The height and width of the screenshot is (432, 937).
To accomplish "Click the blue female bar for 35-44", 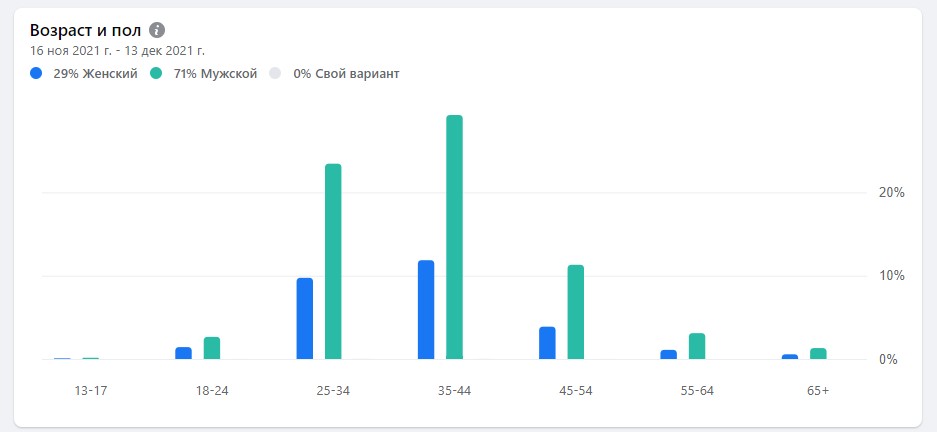I will 426,309.
